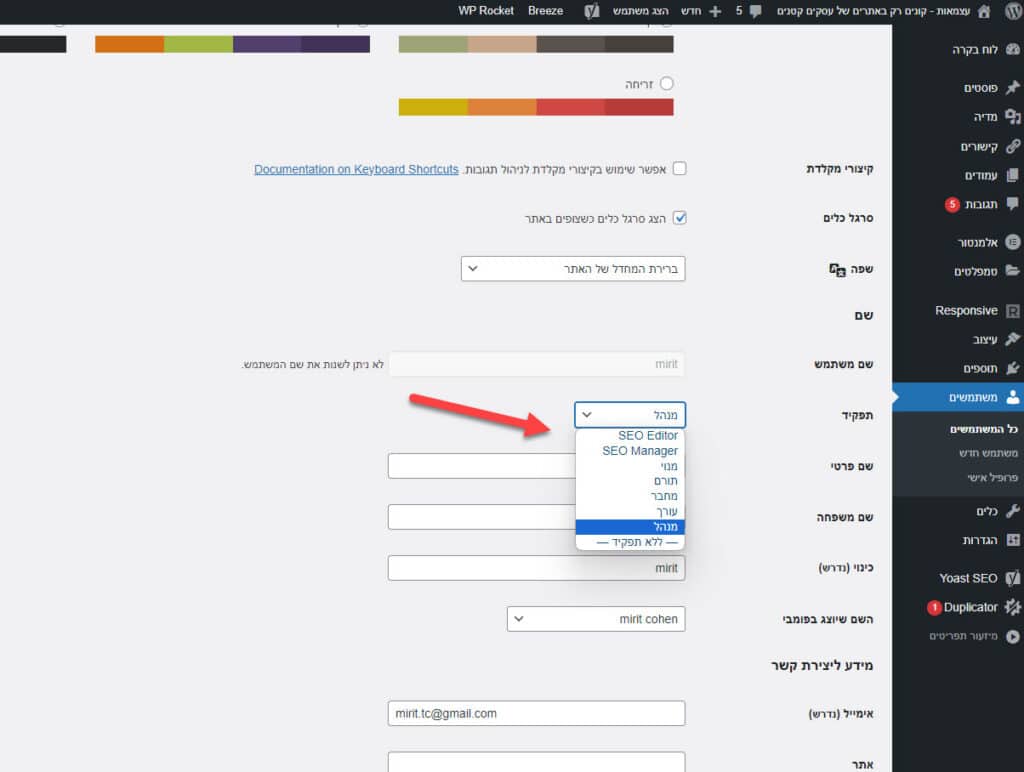This screenshot has height=772, width=1024.
Task: Open the Elementor icon
Action: pyautogui.click(x=1013, y=242)
